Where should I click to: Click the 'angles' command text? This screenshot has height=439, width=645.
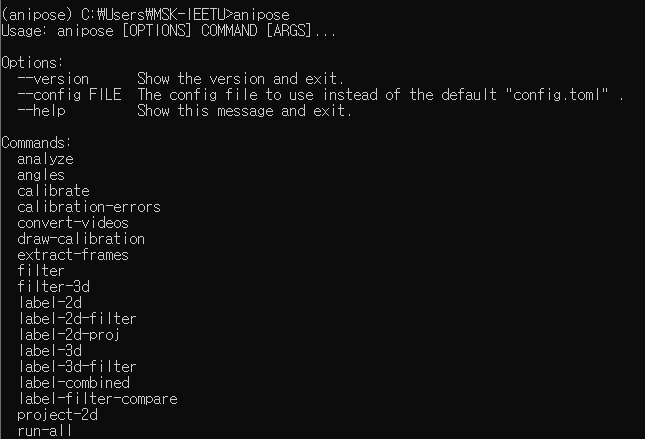(41, 175)
